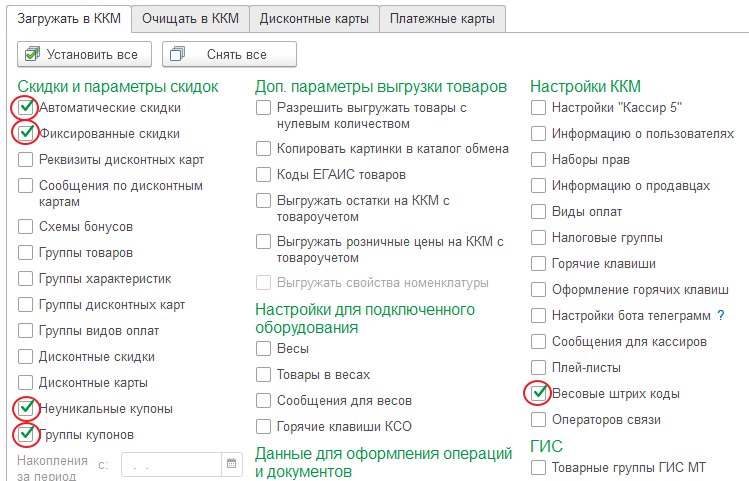
Task: Tick Сообщения по дисконтным картам checkbox
Action: (x=25, y=185)
